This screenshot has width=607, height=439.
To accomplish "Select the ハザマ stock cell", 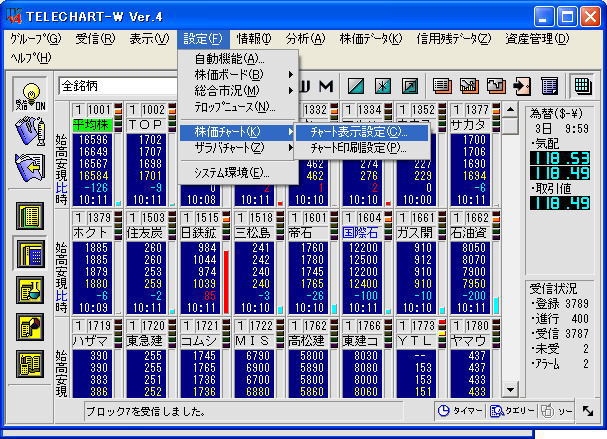I will pyautogui.click(x=93, y=341).
